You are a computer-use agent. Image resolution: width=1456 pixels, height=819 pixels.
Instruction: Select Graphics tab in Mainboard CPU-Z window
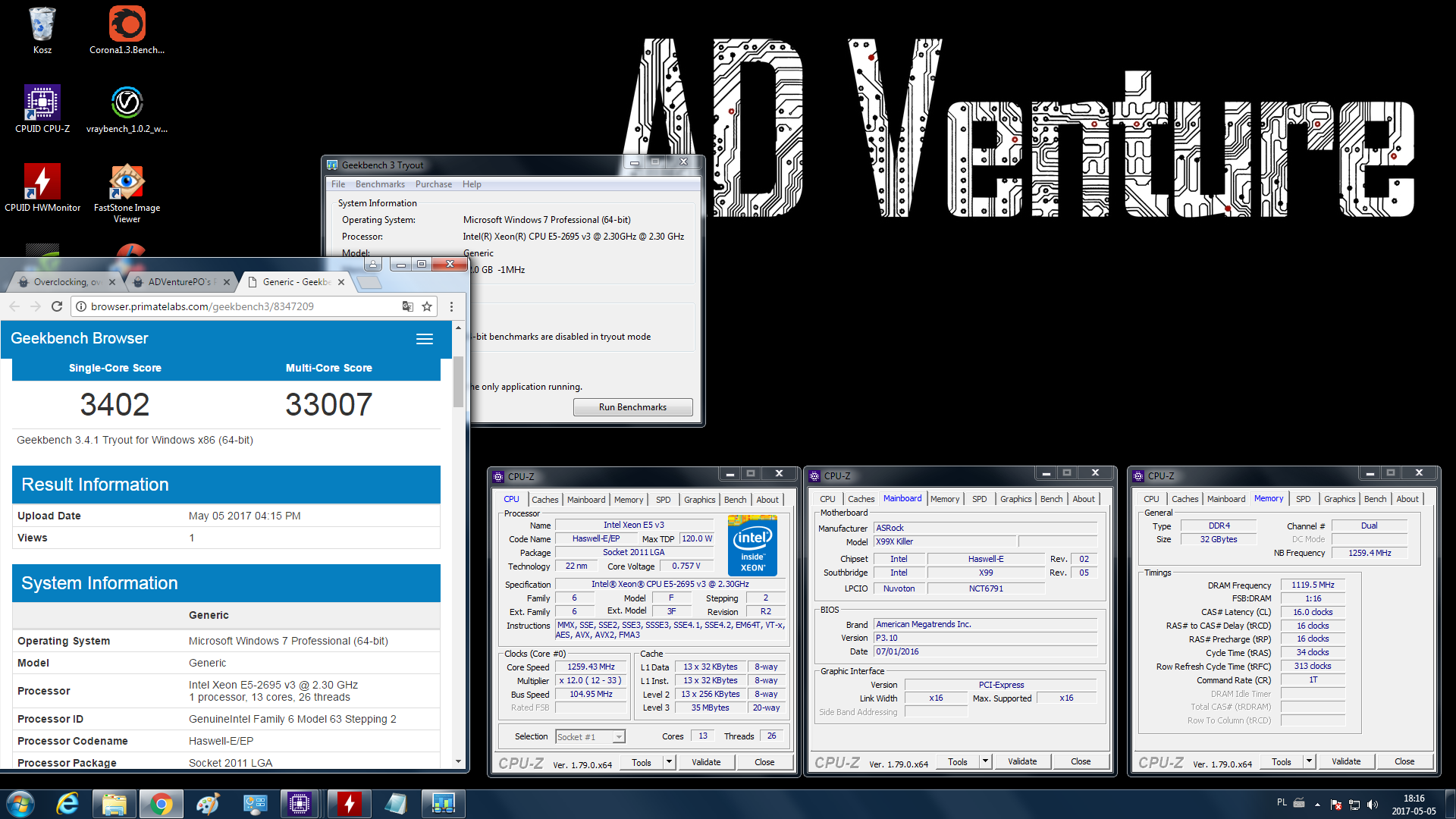pos(1015,499)
